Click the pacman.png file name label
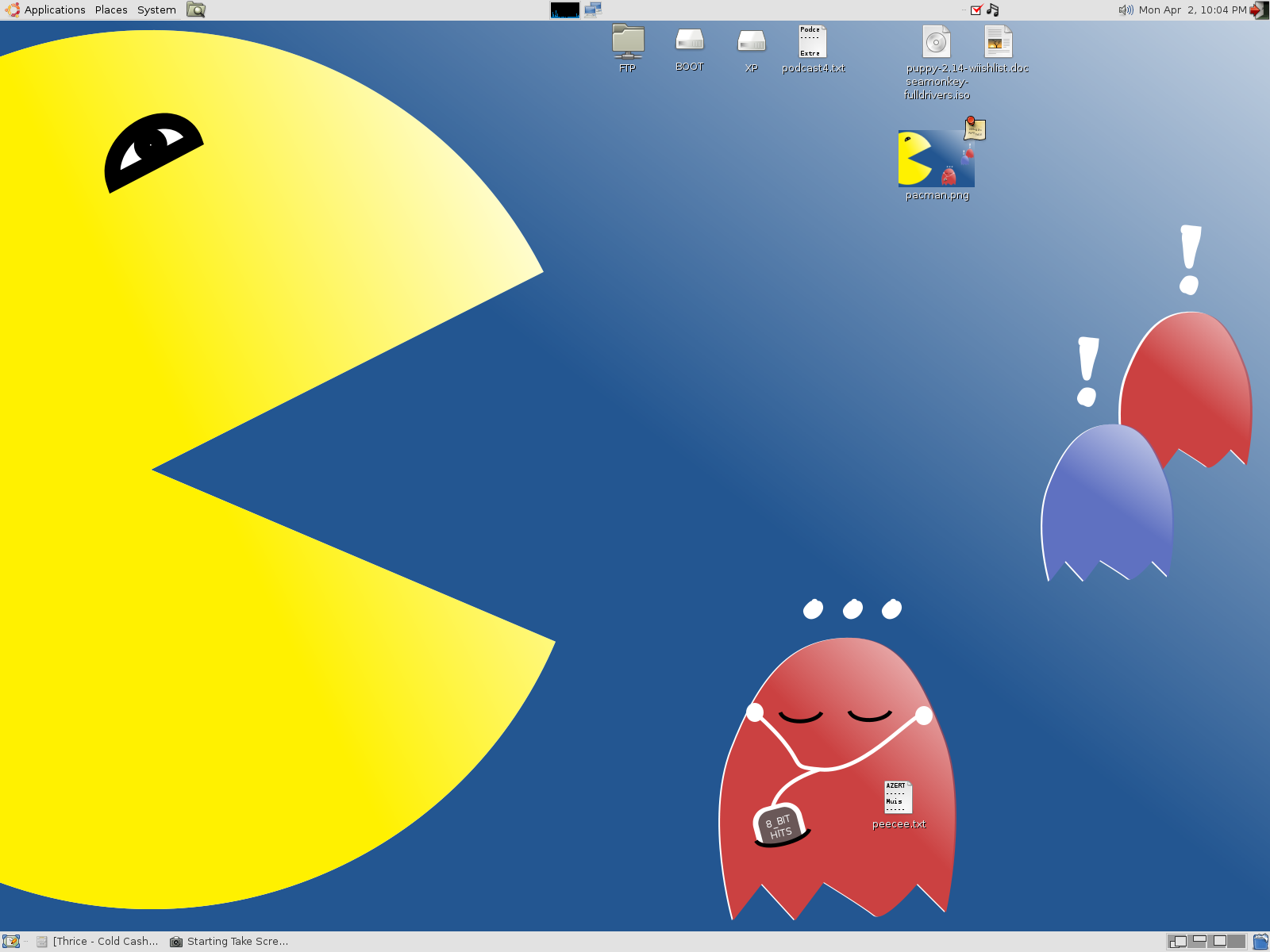Image resolution: width=1270 pixels, height=952 pixels. 937,195
